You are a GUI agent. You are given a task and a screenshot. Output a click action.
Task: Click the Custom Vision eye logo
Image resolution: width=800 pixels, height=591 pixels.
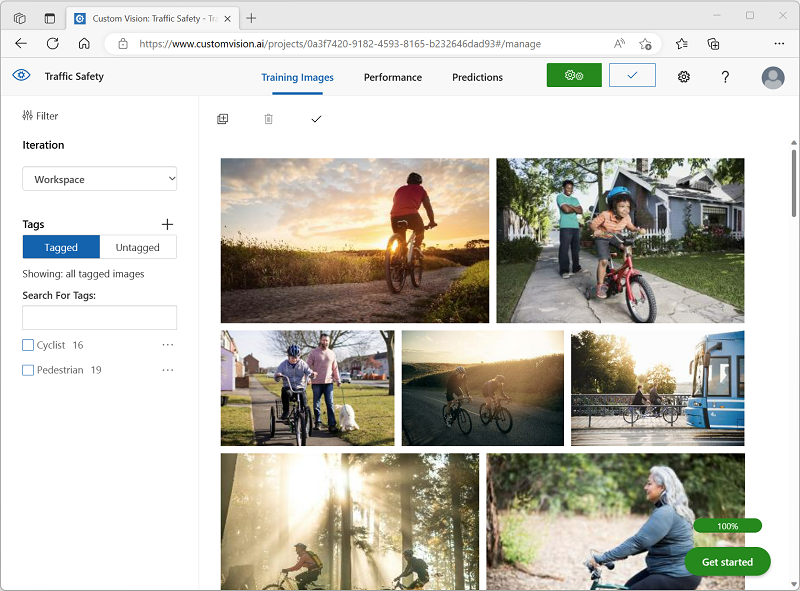tap(21, 76)
